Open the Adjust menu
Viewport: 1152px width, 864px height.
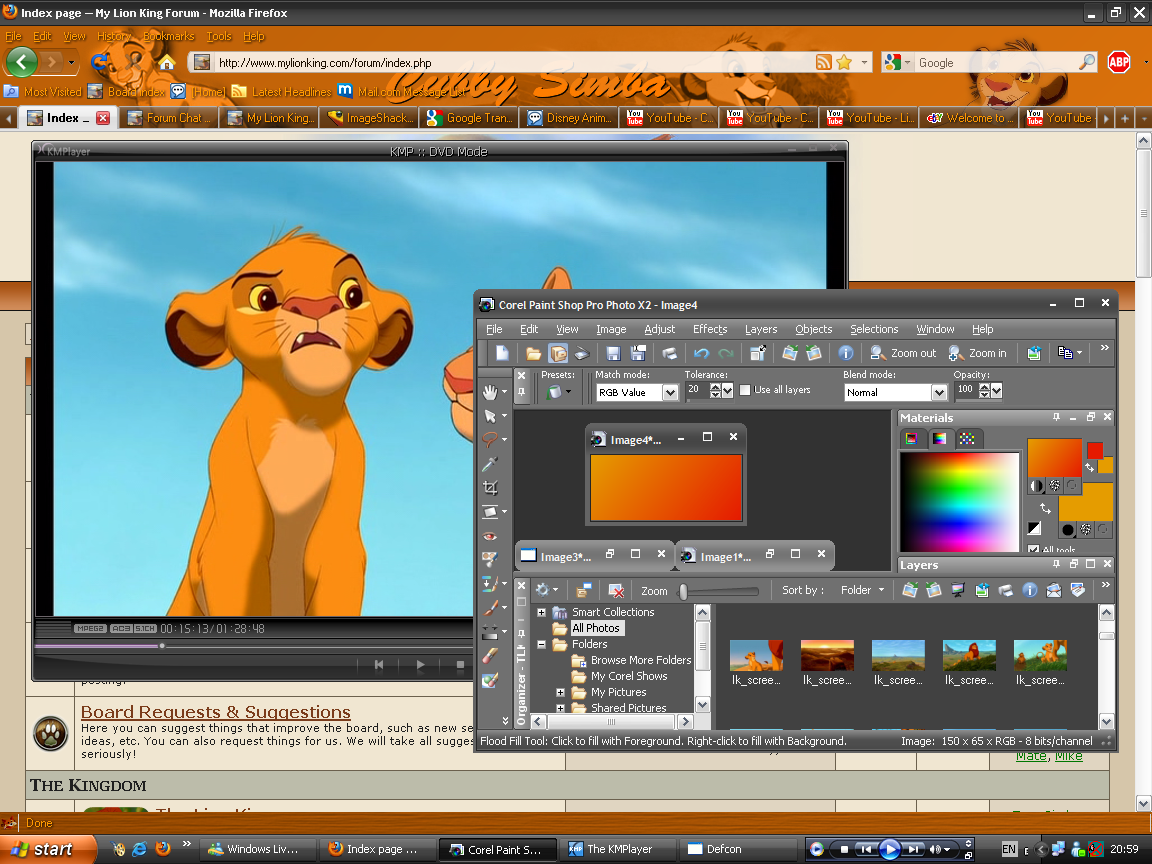(659, 329)
